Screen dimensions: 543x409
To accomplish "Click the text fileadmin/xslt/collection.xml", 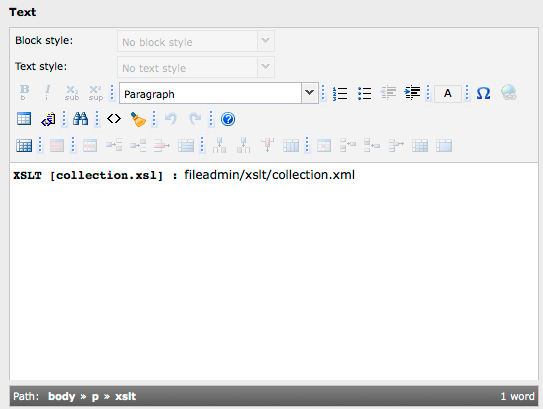I will 269,175.
